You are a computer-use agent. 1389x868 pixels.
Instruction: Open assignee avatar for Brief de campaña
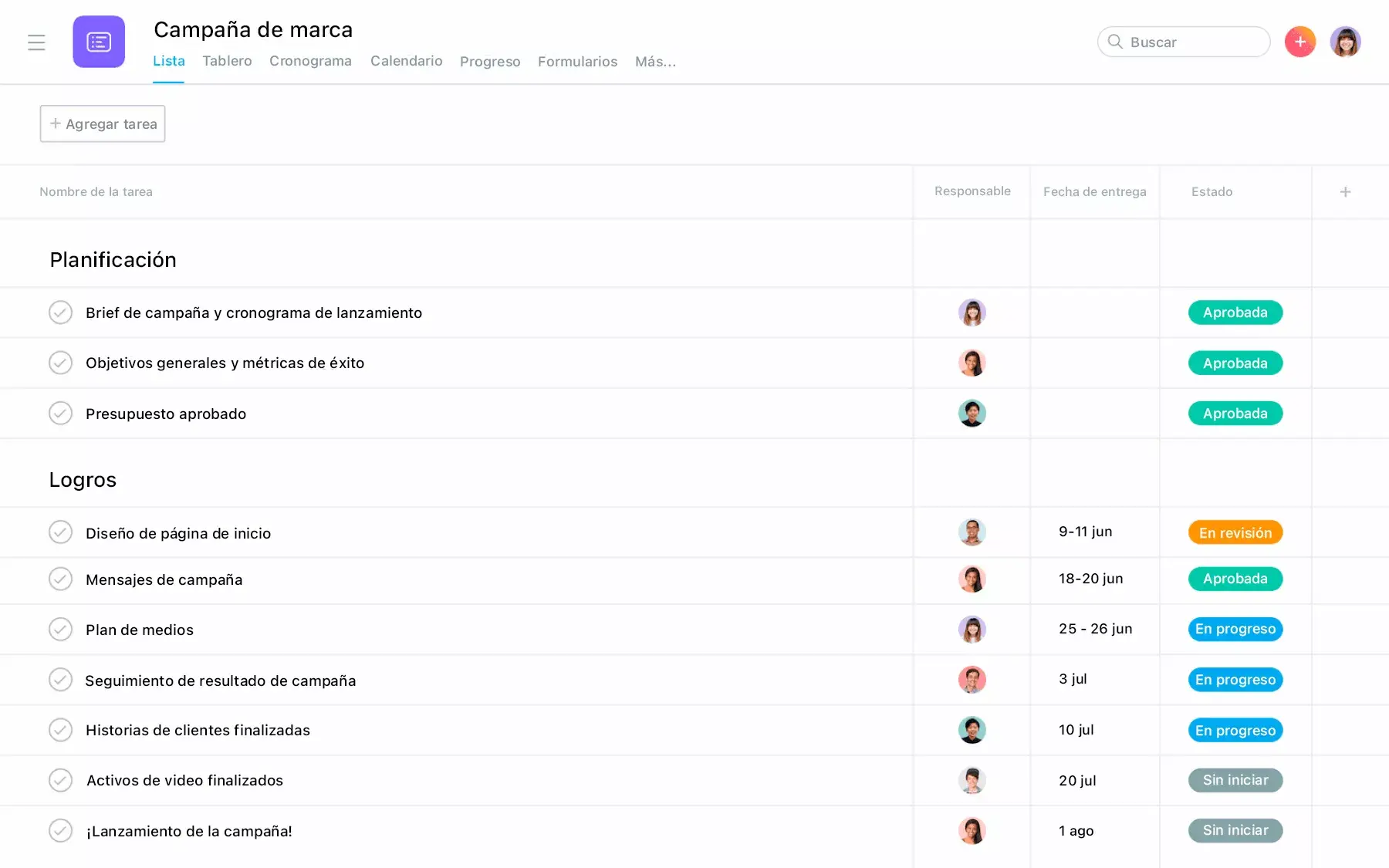972,312
